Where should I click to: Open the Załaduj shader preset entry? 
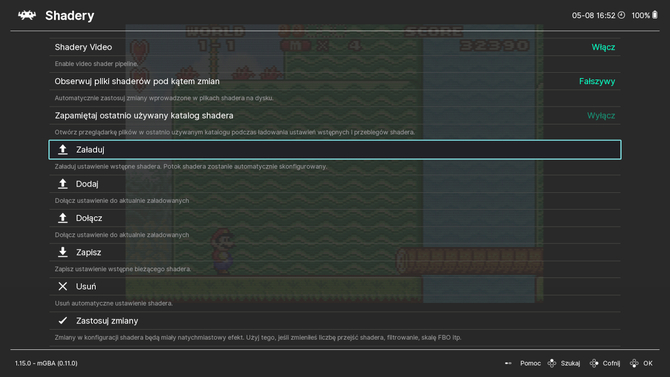(335, 150)
